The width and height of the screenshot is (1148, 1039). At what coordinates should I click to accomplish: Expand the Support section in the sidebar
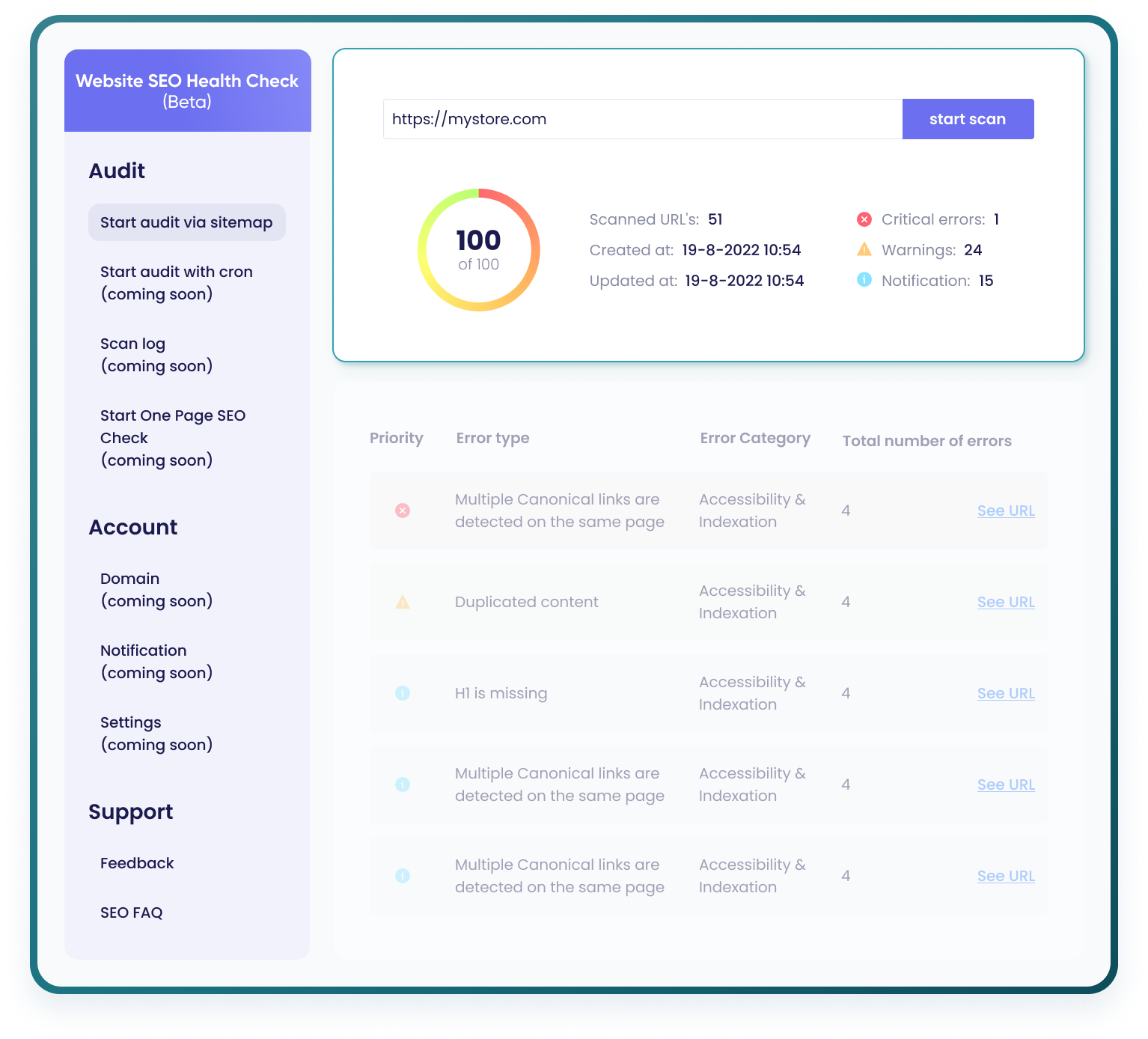pyautogui.click(x=131, y=811)
